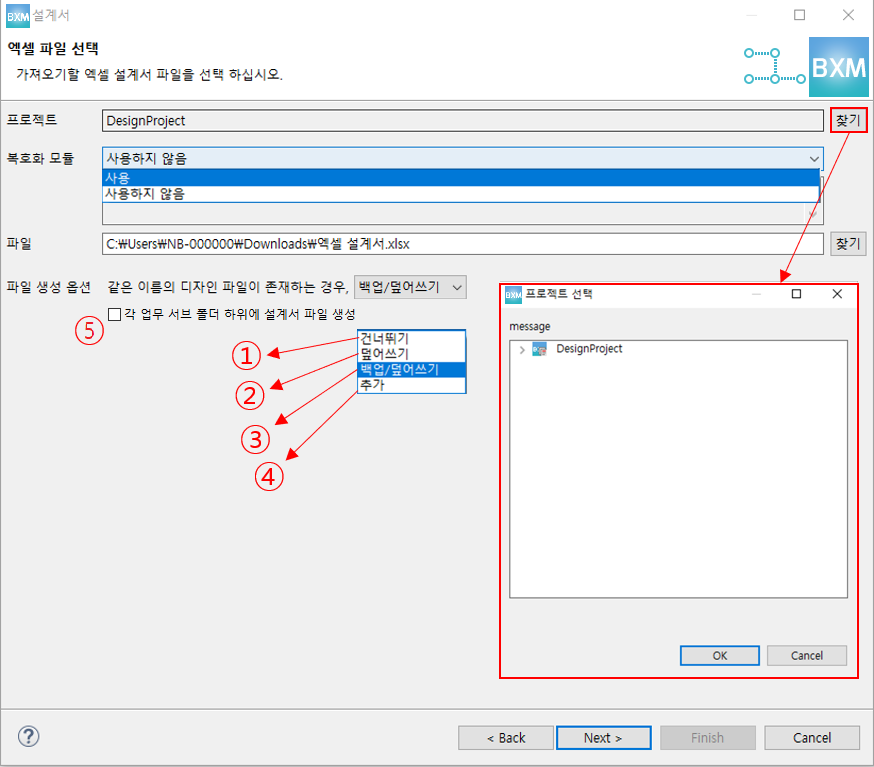Viewport: 874px width, 767px height.
Task: Choose 덮어쓰기 from the options list
Action: tap(411, 354)
